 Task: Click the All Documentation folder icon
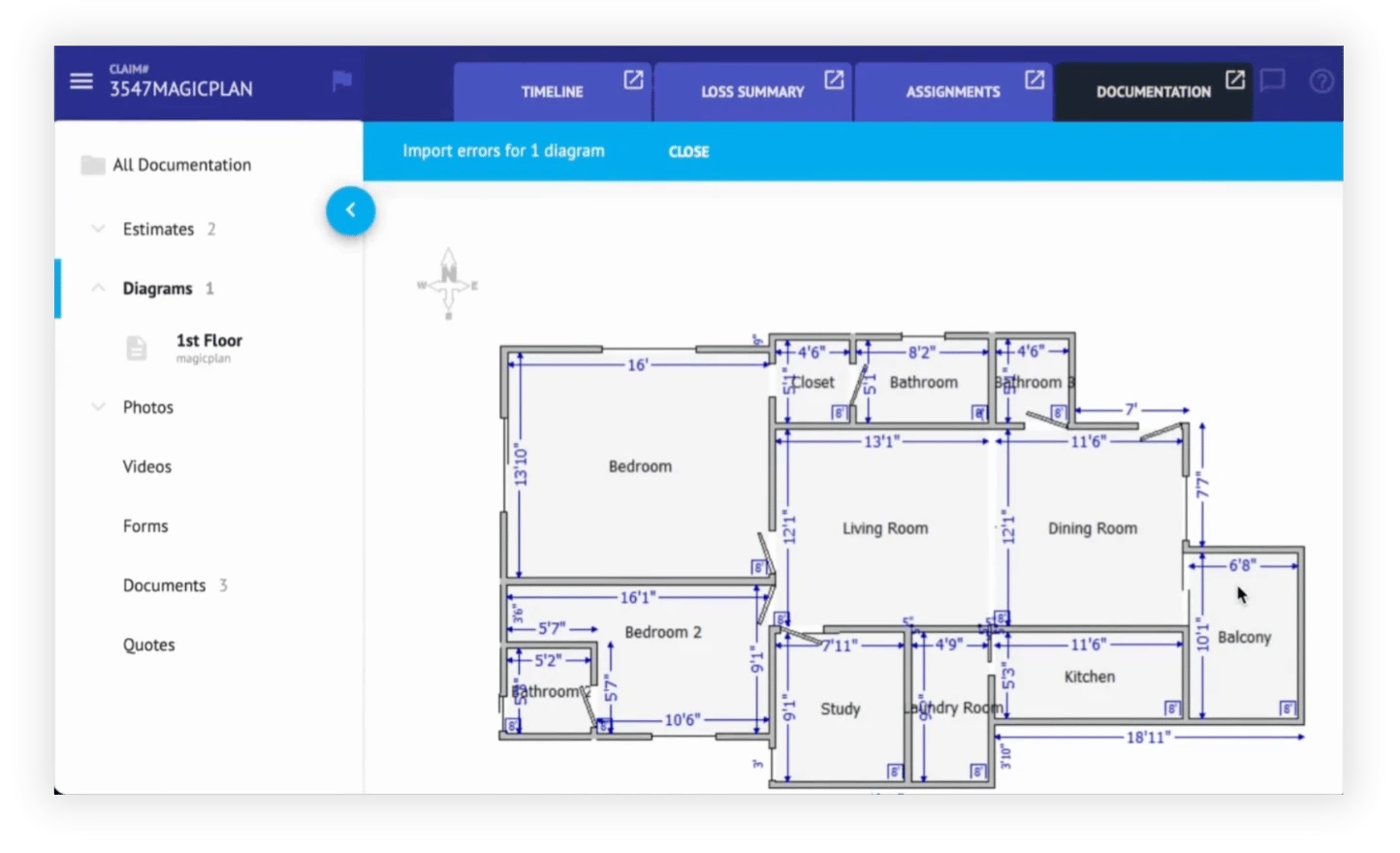(x=93, y=165)
